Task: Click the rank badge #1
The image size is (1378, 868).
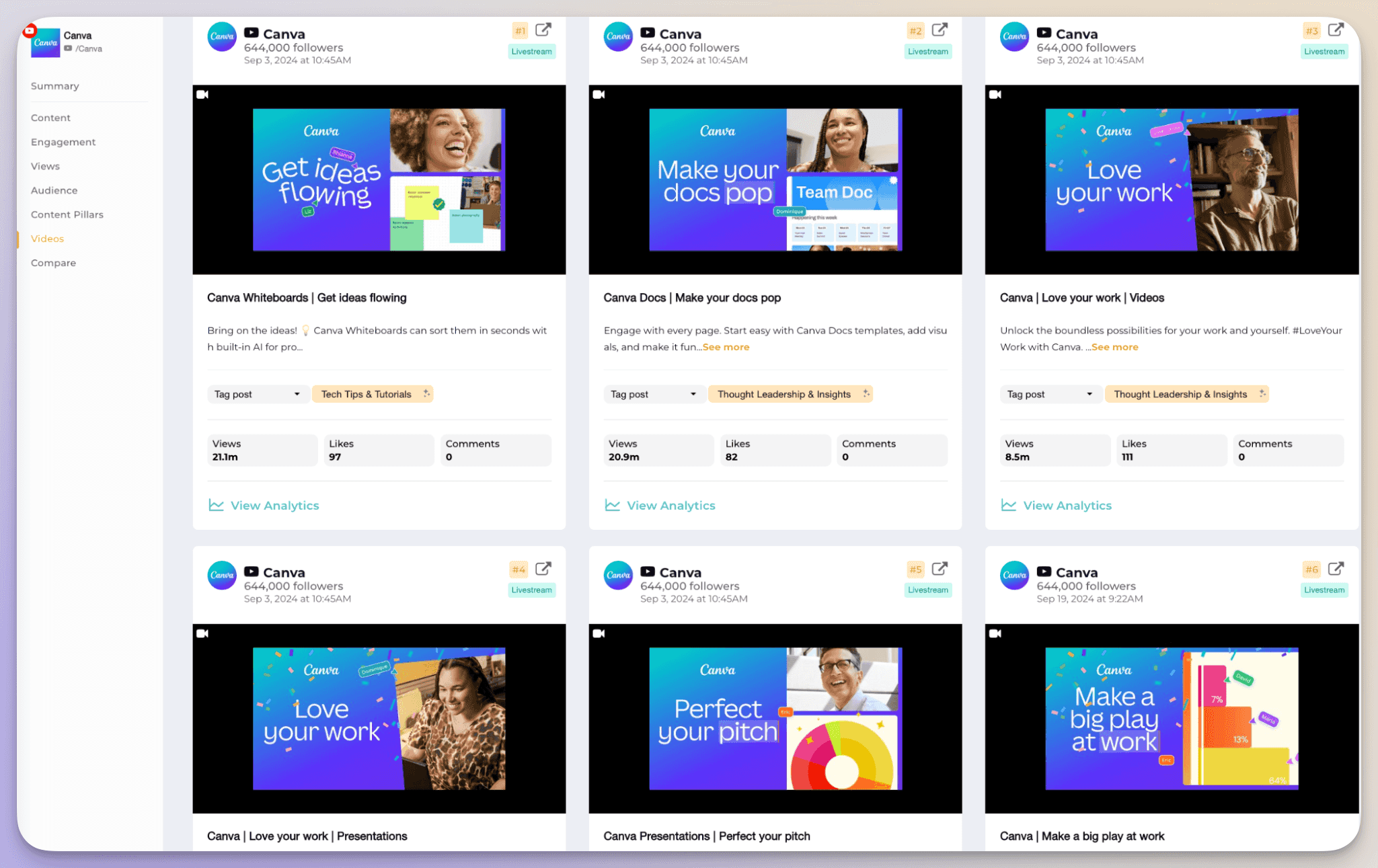Action: (520, 31)
